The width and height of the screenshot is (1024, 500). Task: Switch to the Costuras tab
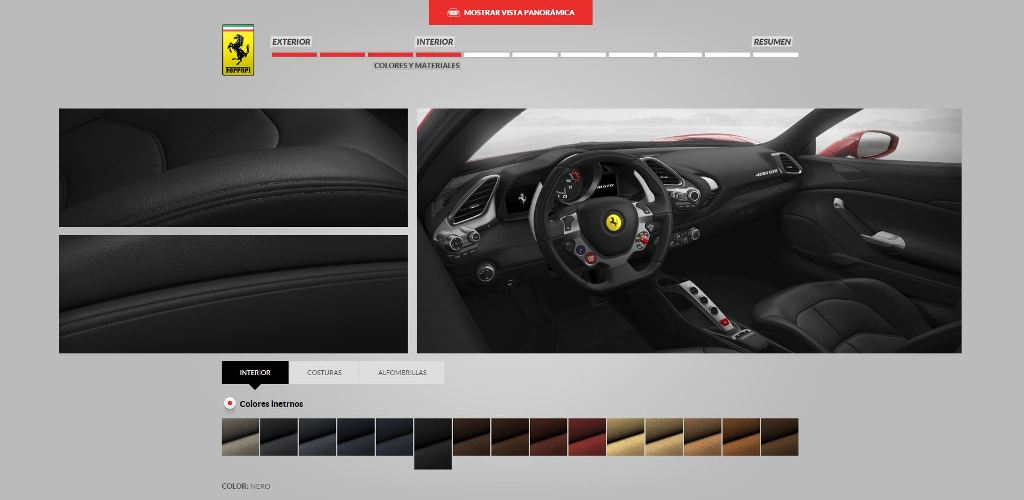324,373
